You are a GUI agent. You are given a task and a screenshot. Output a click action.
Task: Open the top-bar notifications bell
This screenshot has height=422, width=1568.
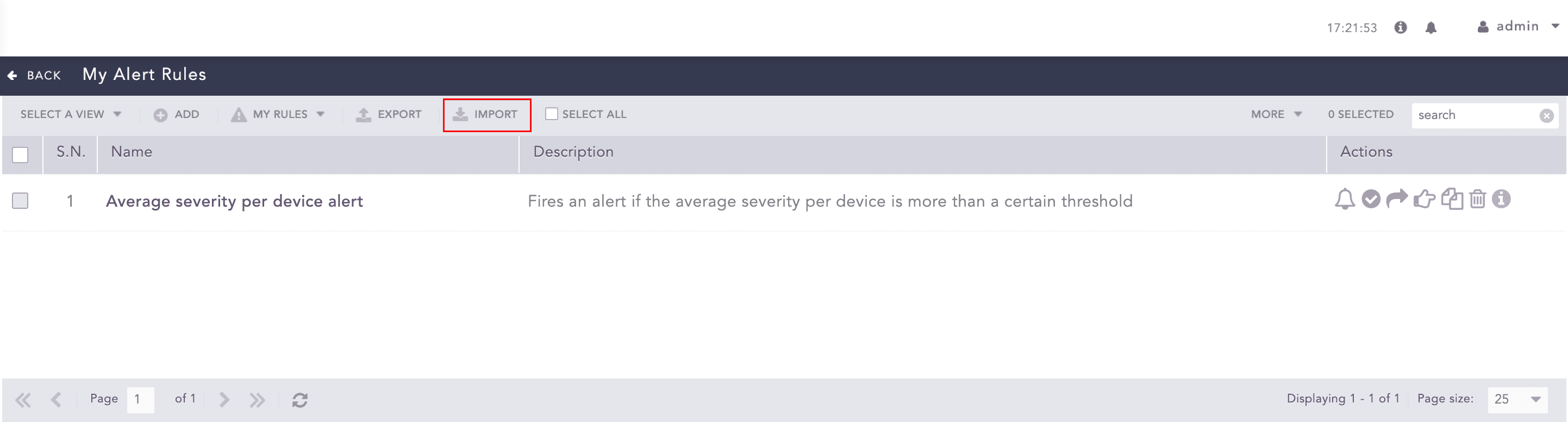coord(1431,27)
